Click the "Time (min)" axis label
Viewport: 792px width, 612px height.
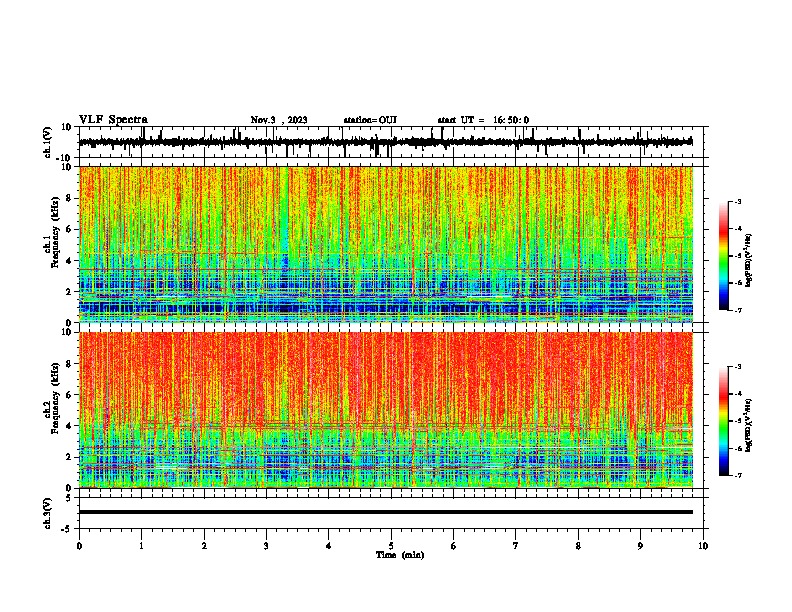[400, 555]
